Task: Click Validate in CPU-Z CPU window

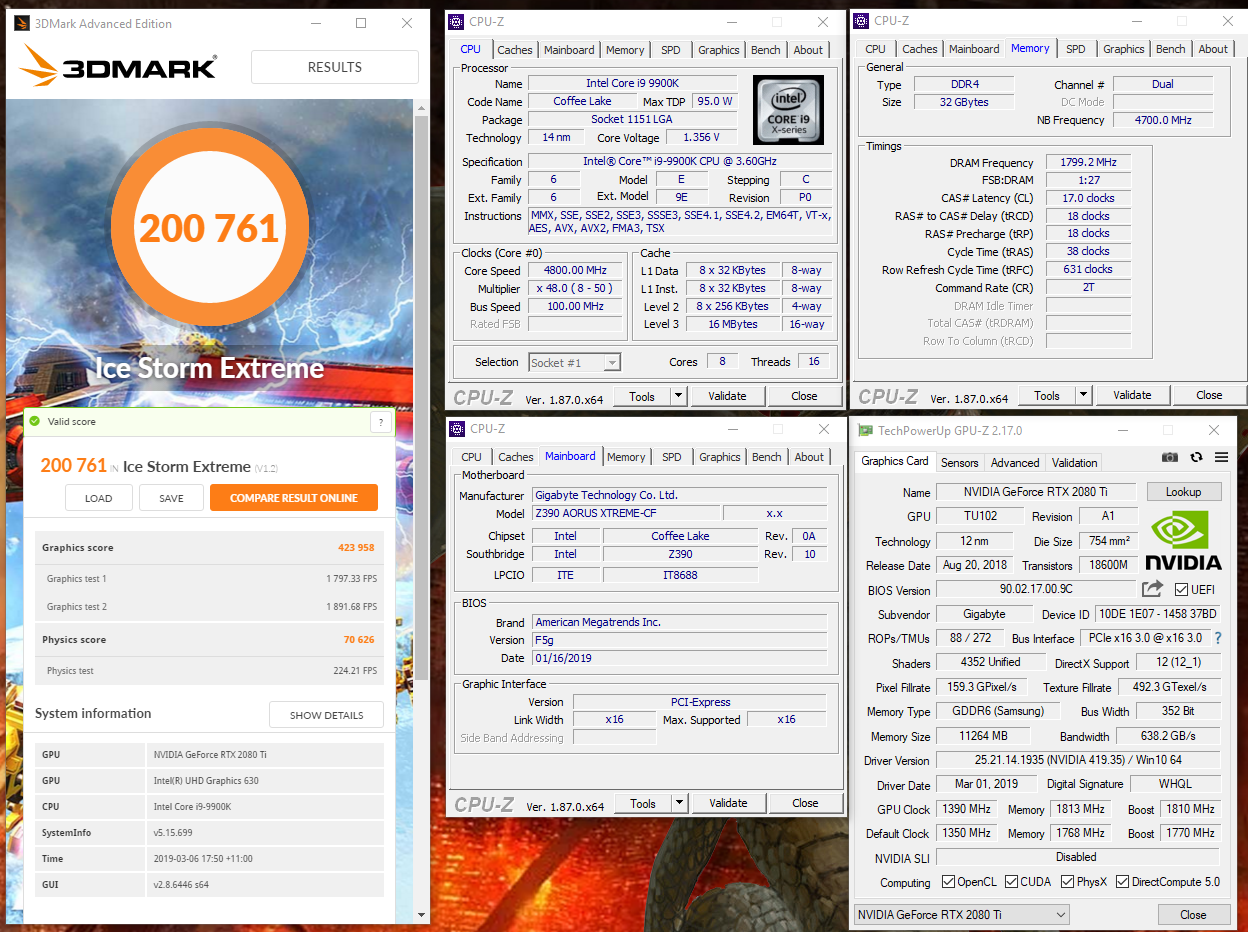Action: click(x=727, y=396)
